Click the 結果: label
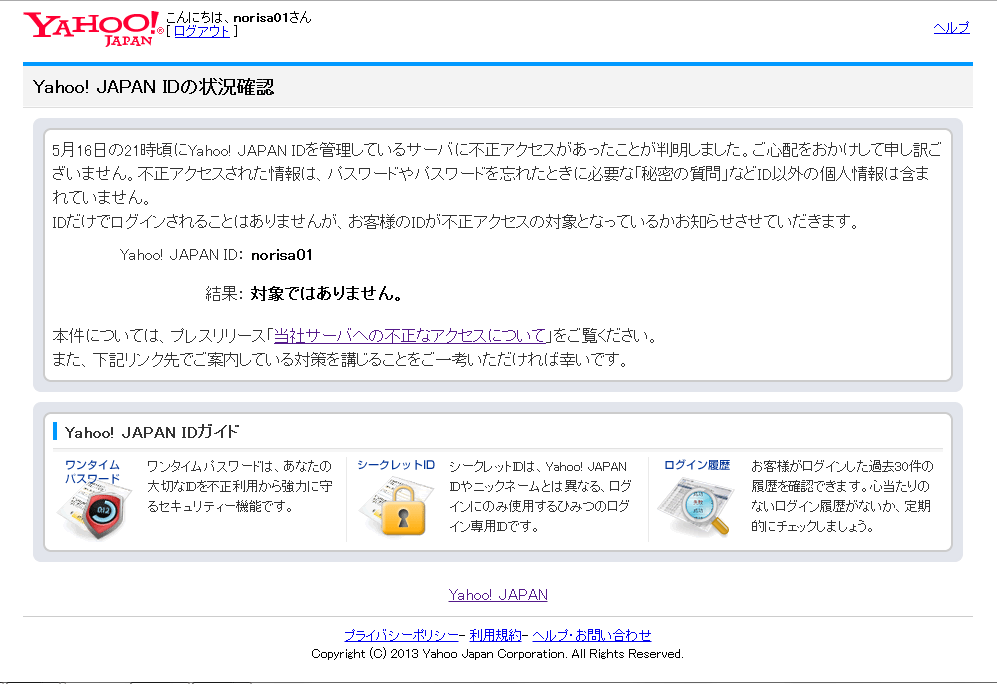This screenshot has width=997, height=684. 224,294
